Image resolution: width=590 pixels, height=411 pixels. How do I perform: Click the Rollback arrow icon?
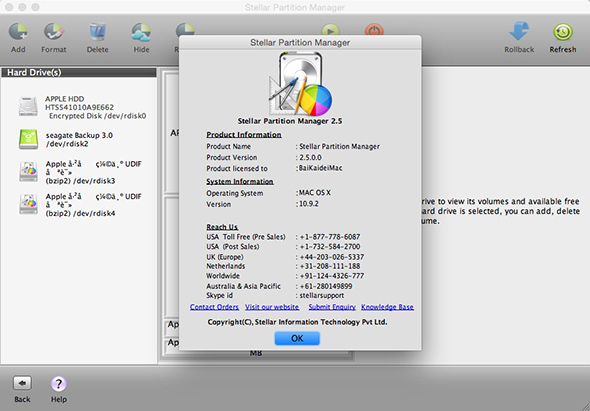point(519,31)
